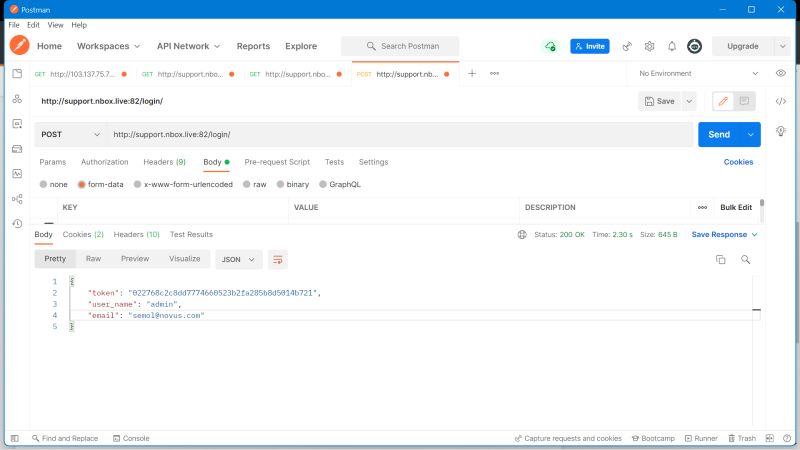Toggle two-pane view icon in status bar
The width and height of the screenshot is (800, 450).
(x=770, y=438)
